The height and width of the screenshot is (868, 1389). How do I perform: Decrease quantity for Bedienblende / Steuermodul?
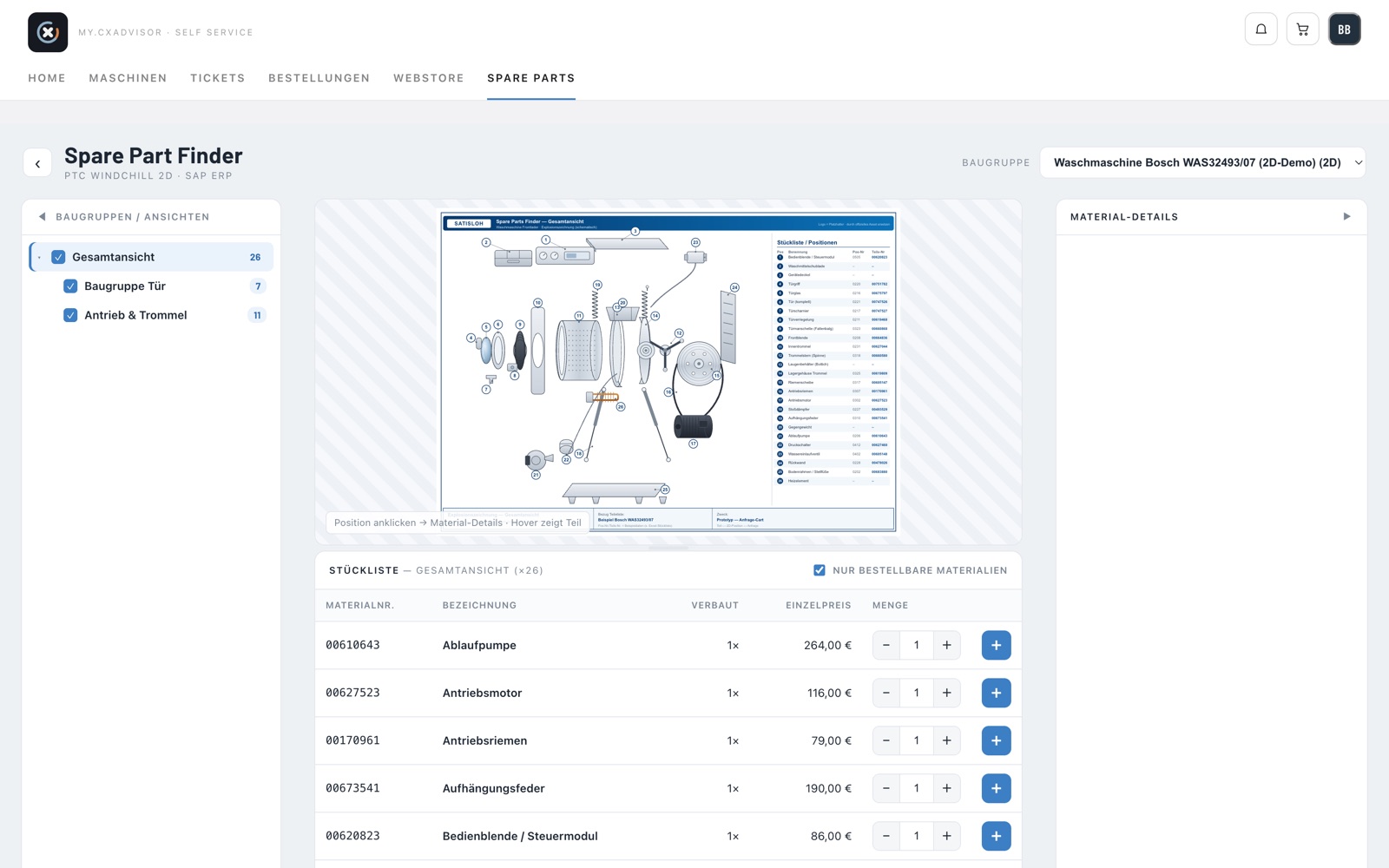[886, 836]
